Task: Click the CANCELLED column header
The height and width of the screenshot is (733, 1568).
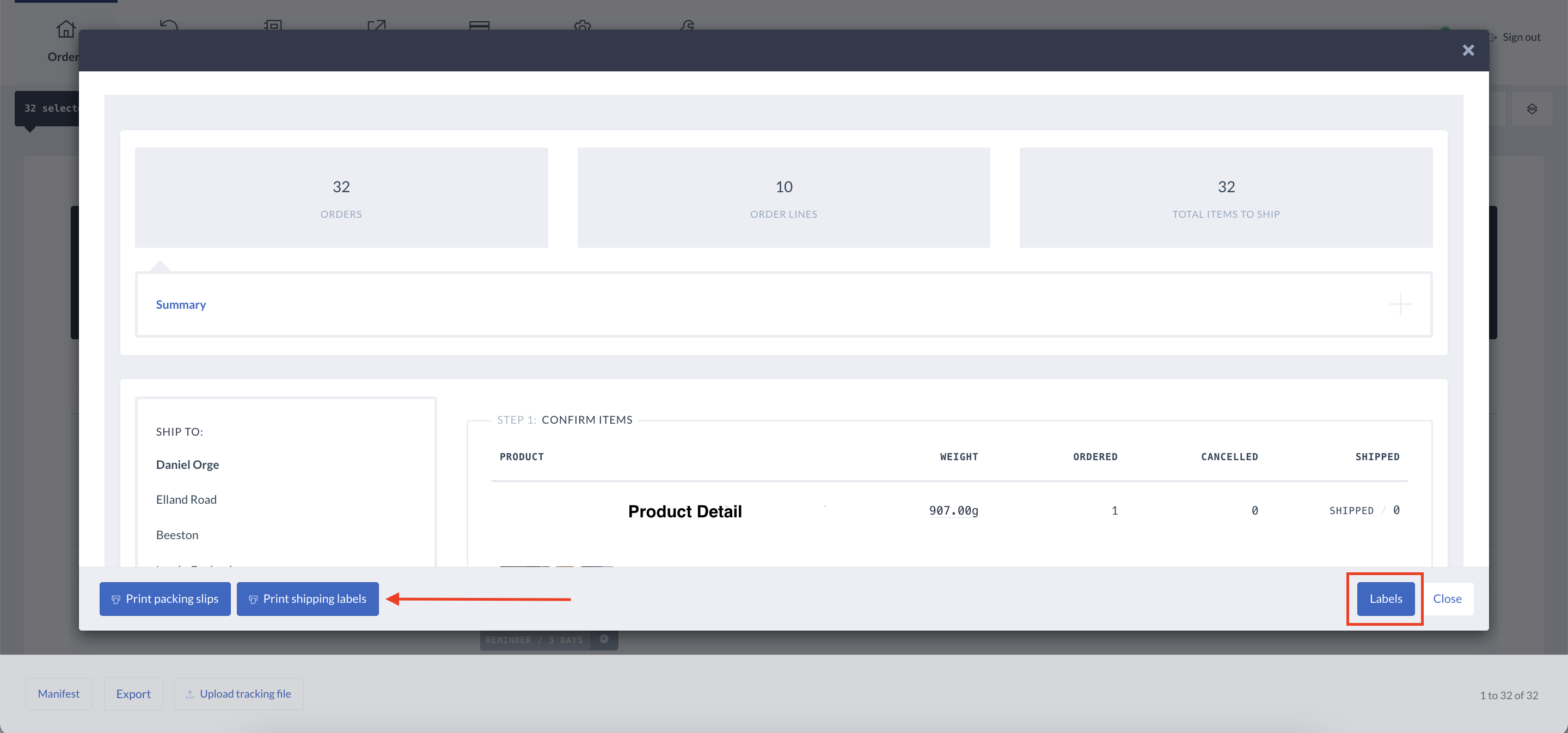Action: pyautogui.click(x=1229, y=456)
